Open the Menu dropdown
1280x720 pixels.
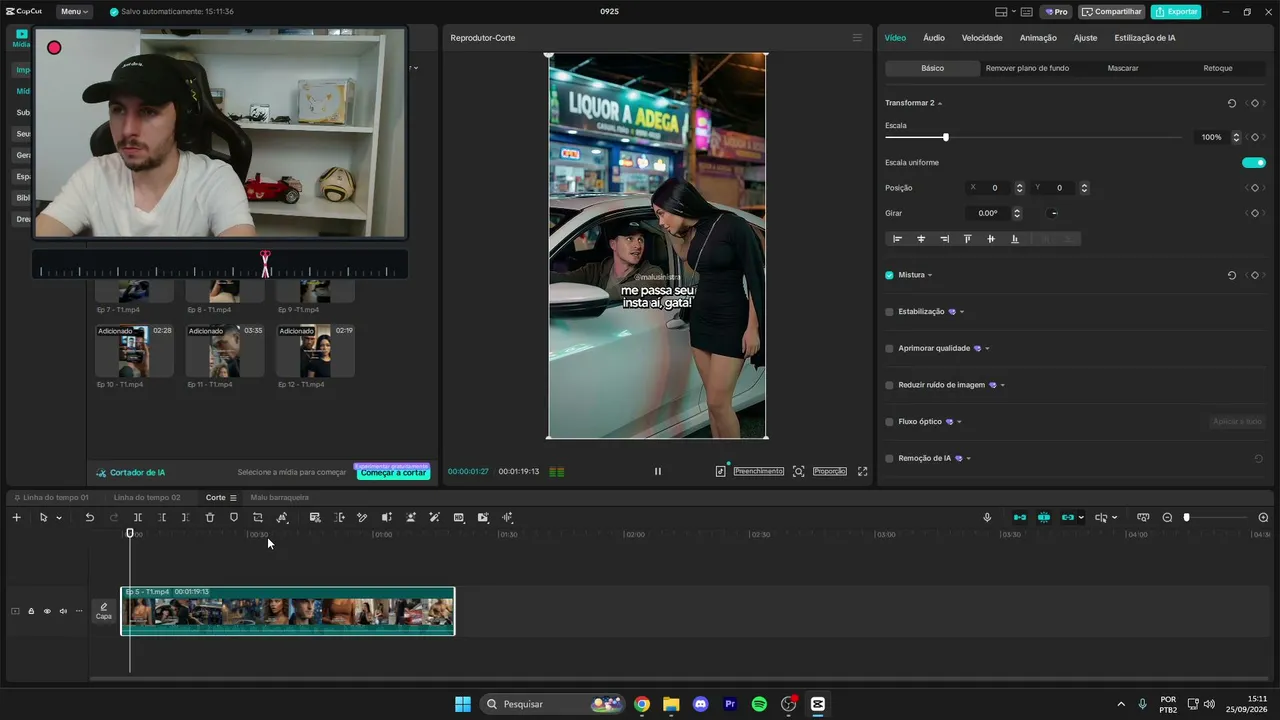click(74, 12)
